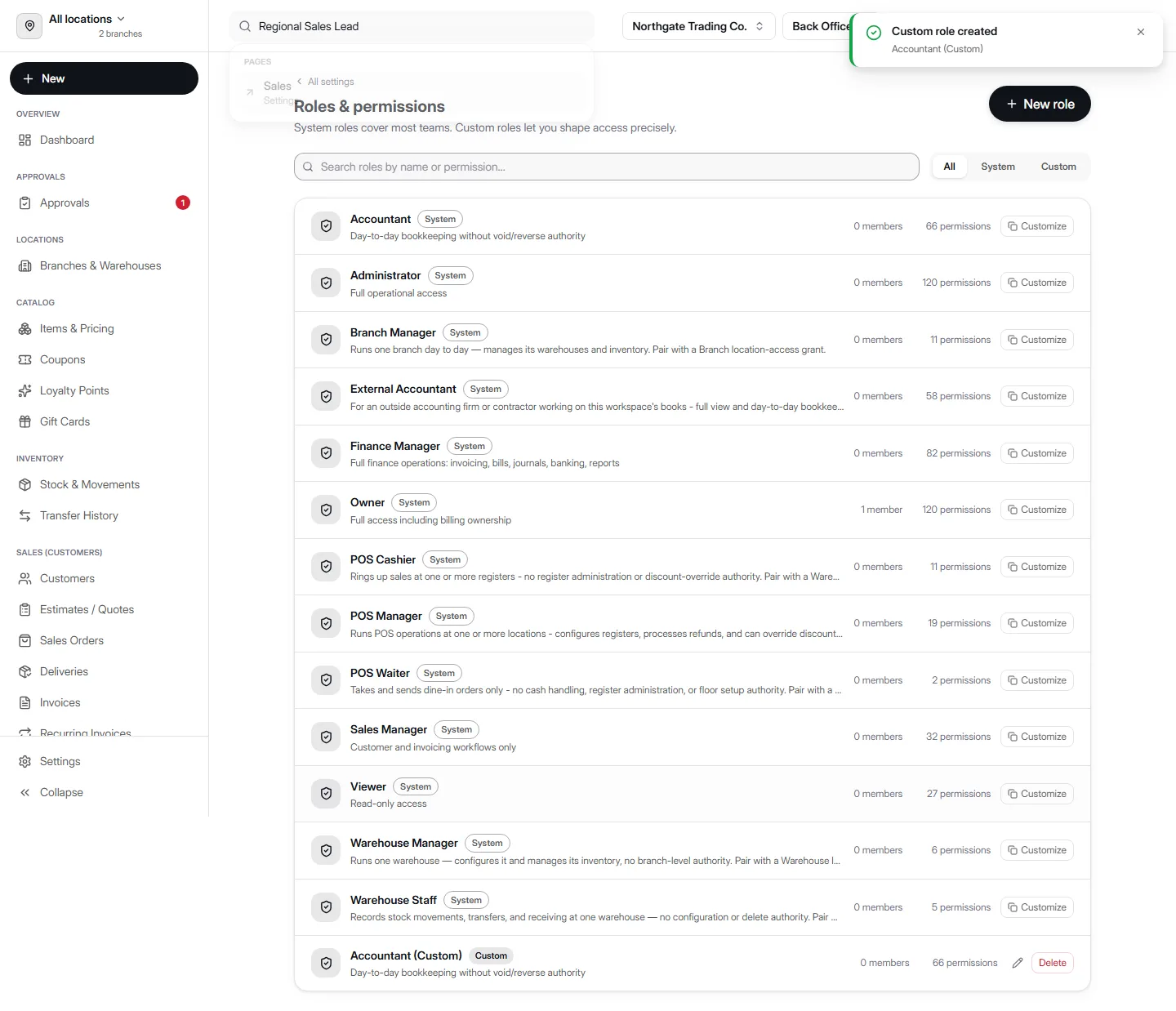Click the Branches & Warehouses building icon
The image size is (1176, 1011).
[25, 266]
